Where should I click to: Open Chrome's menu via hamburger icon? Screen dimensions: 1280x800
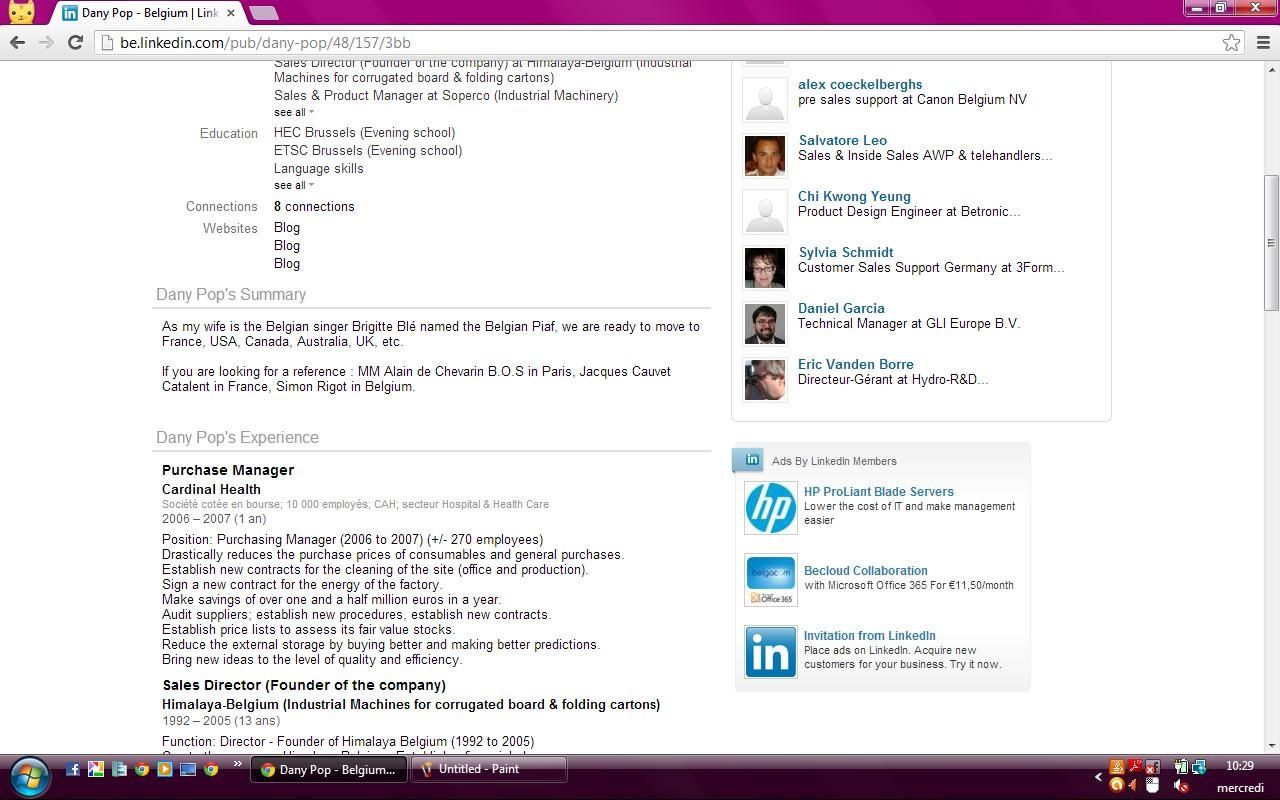[x=1263, y=42]
